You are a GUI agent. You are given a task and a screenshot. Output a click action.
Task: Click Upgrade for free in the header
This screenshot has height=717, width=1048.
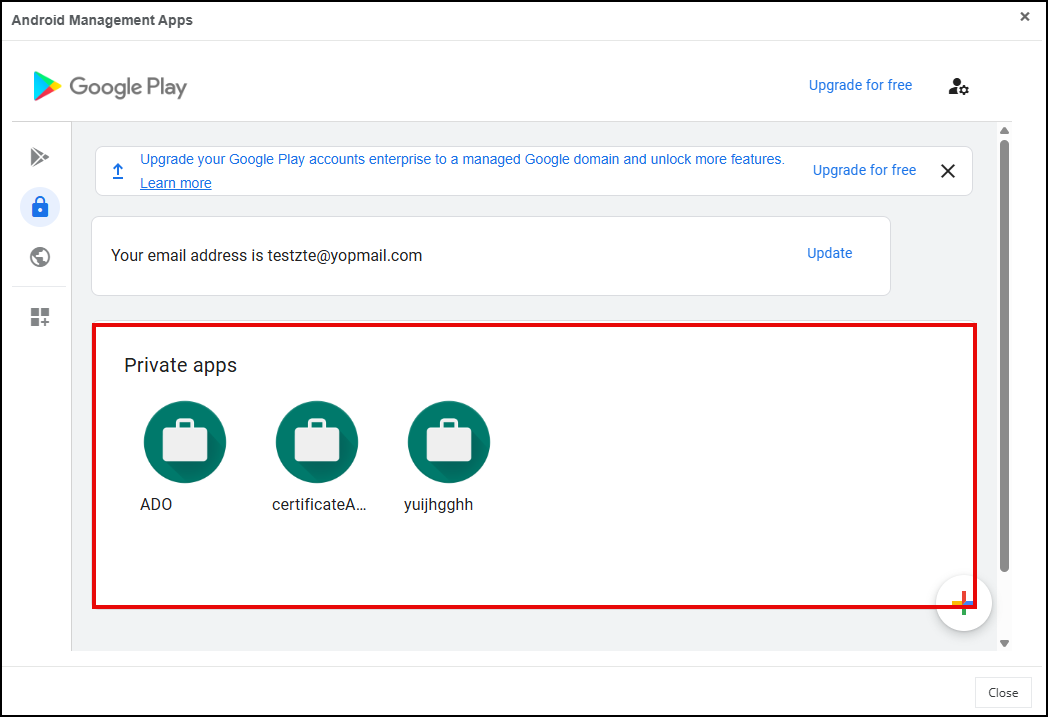click(x=860, y=85)
